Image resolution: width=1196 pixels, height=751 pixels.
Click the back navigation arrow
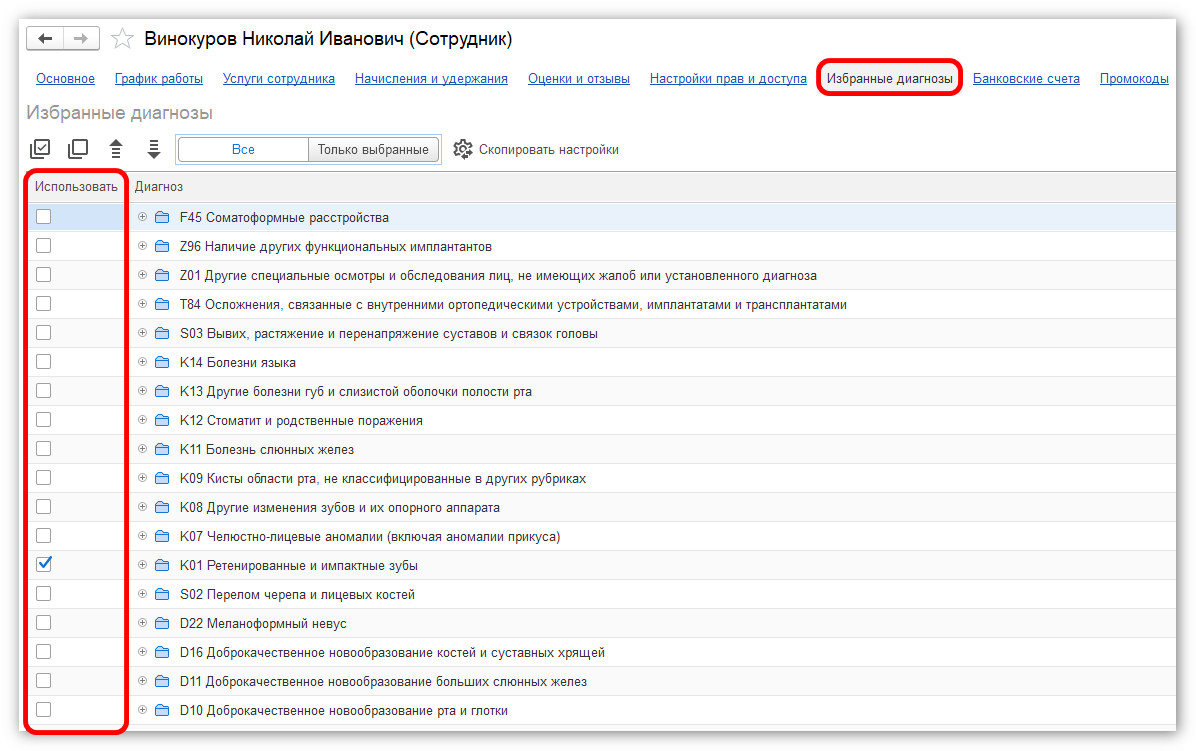[x=45, y=39]
